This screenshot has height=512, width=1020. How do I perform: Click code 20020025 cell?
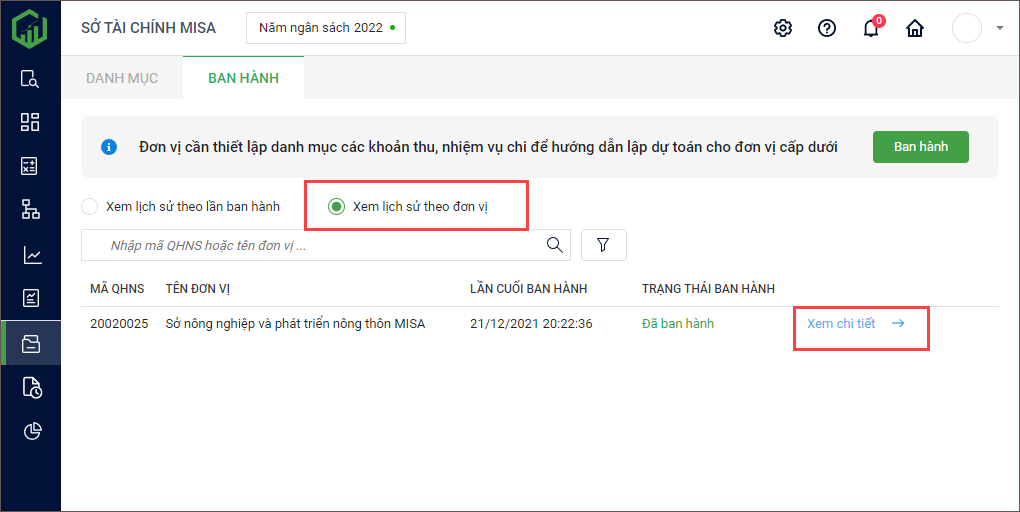click(119, 323)
